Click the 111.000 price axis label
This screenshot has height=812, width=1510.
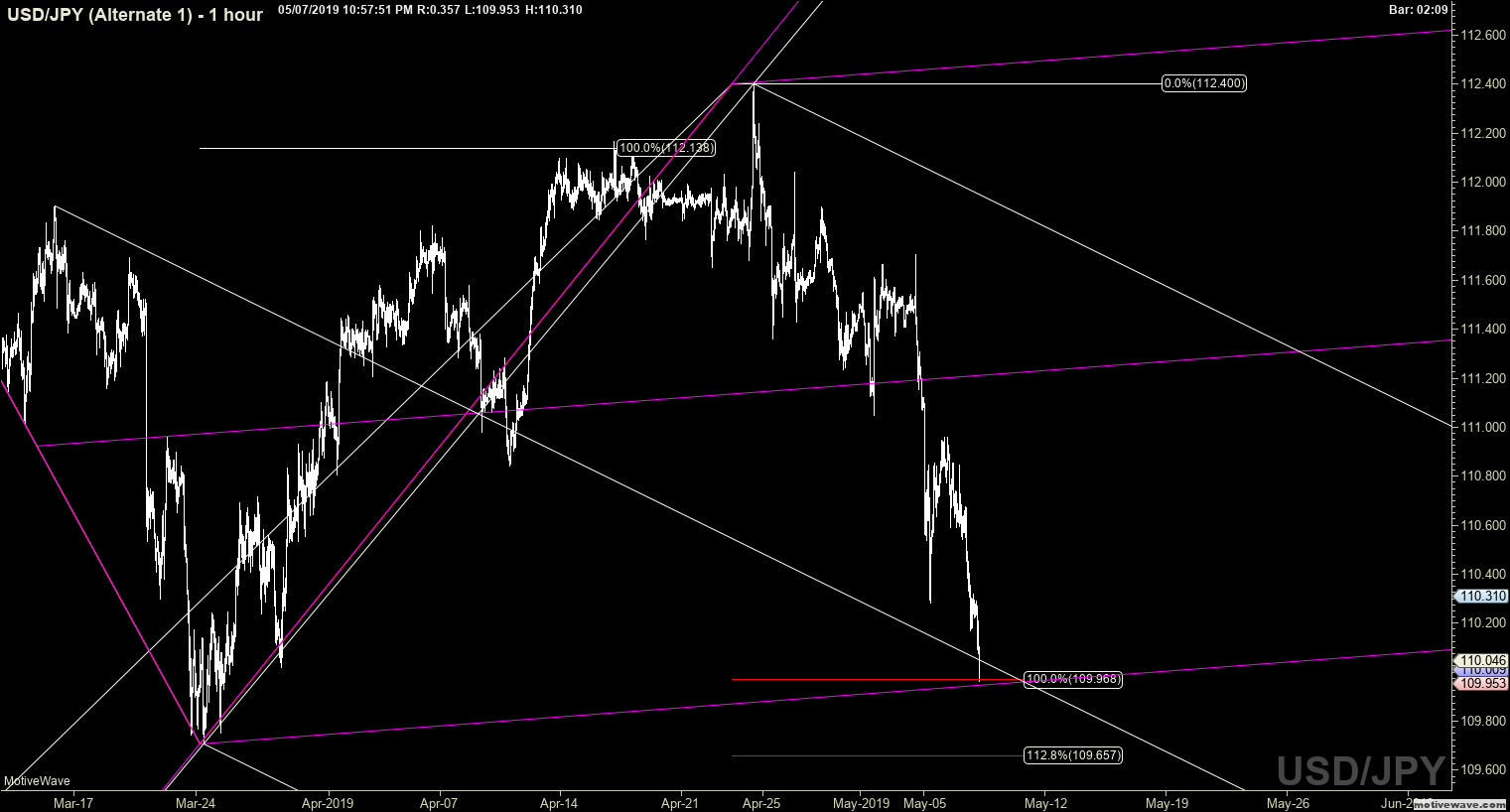[1483, 427]
